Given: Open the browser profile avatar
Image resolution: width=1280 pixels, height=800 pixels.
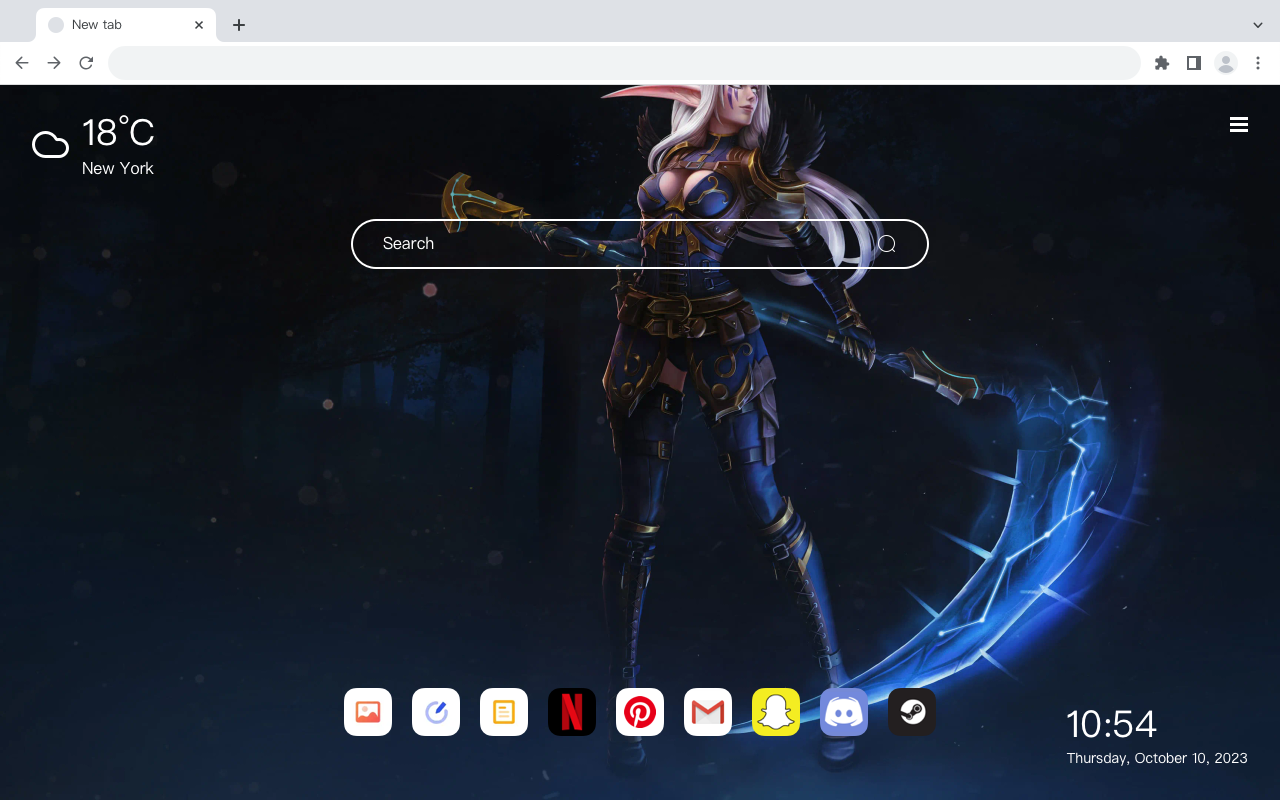Looking at the screenshot, I should (x=1226, y=63).
